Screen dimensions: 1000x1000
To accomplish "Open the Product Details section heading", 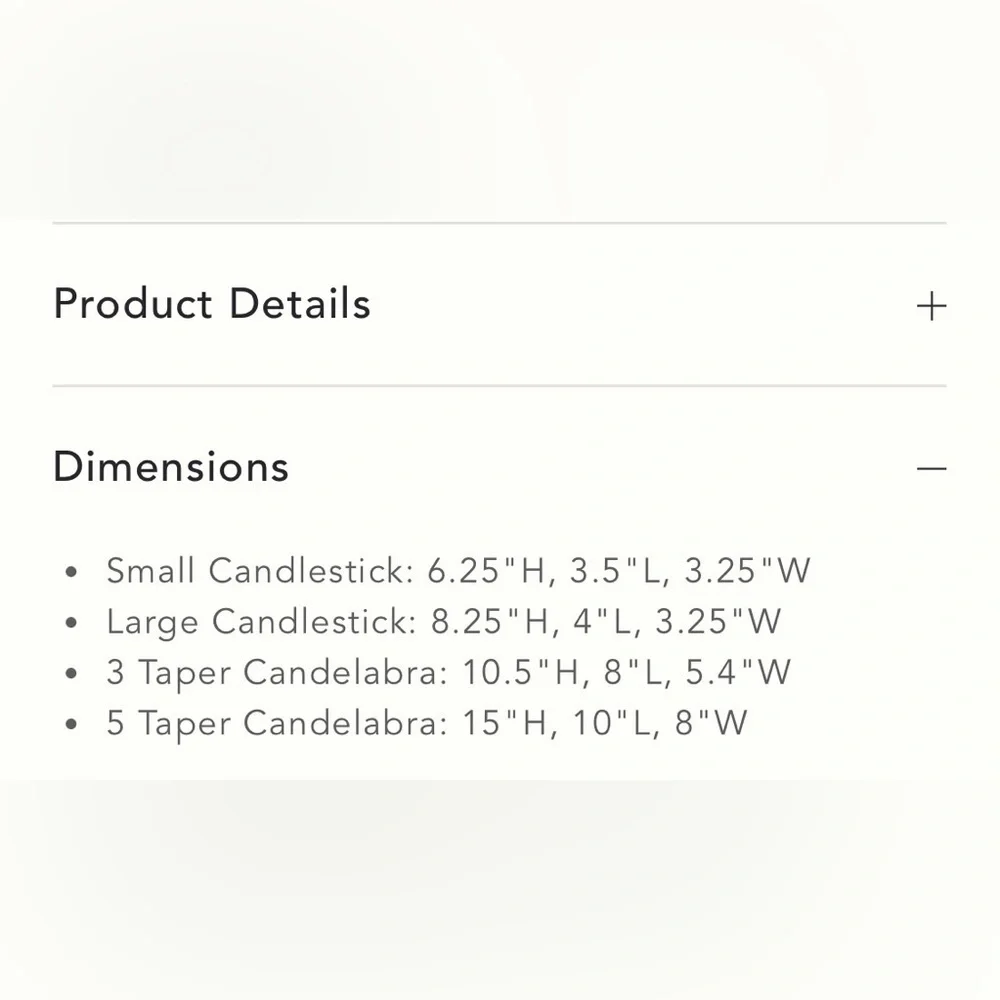I will click(x=212, y=304).
